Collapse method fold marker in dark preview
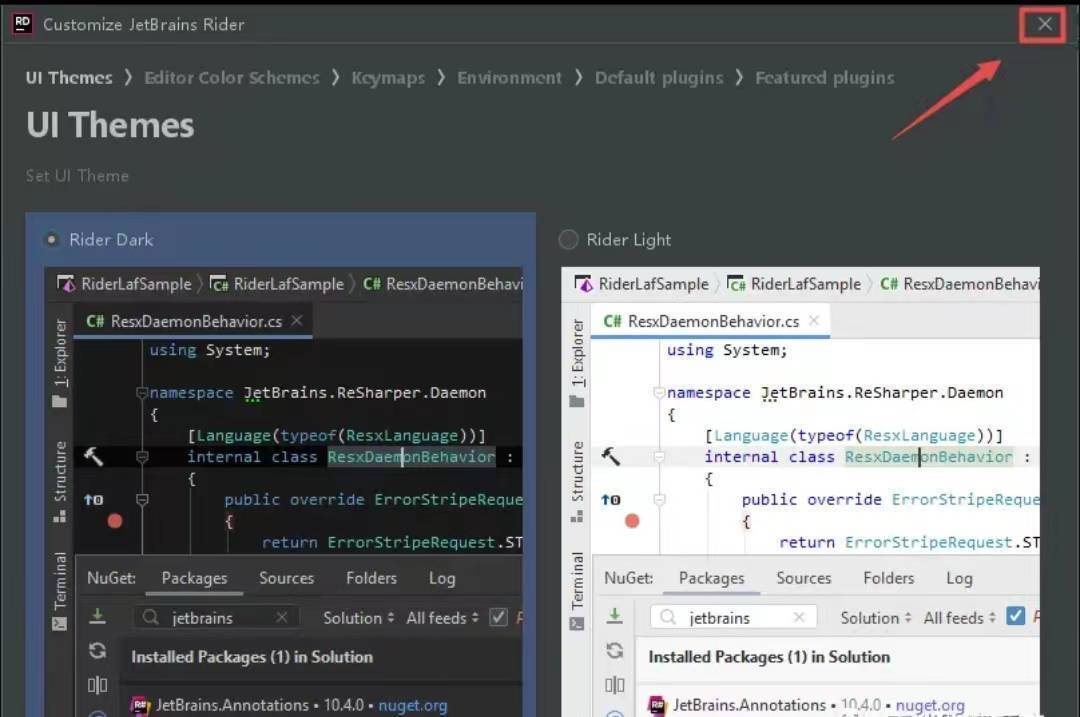The height and width of the screenshot is (717, 1080). [x=142, y=499]
